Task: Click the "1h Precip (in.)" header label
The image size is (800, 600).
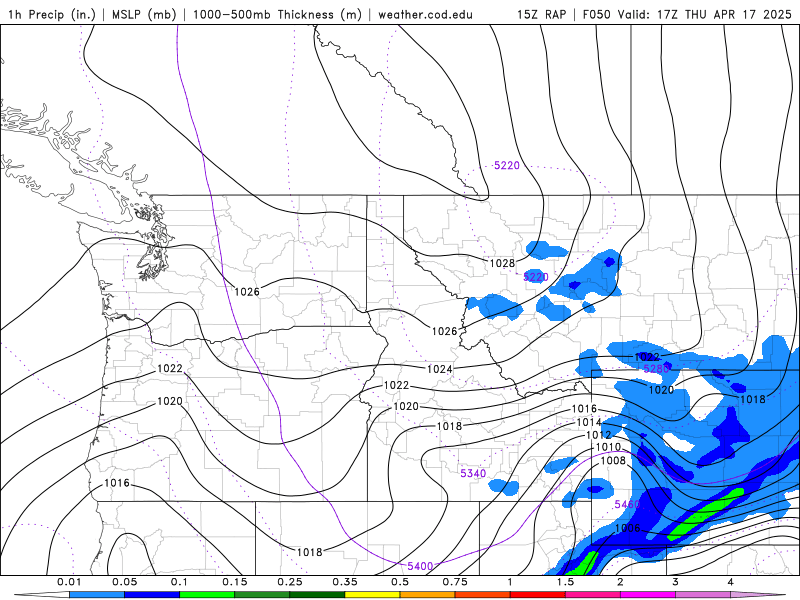Action: pos(52,14)
